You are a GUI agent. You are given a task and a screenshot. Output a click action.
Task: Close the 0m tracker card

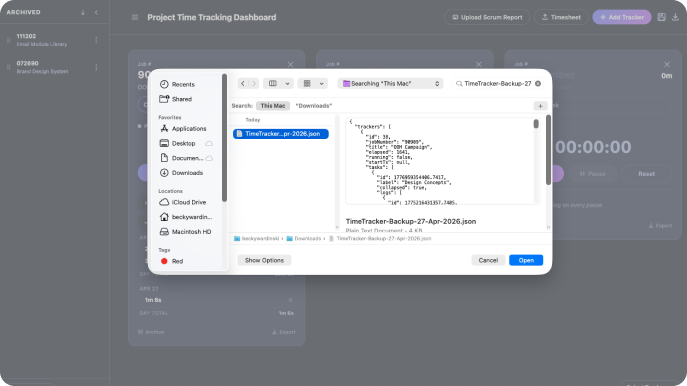[x=667, y=64]
